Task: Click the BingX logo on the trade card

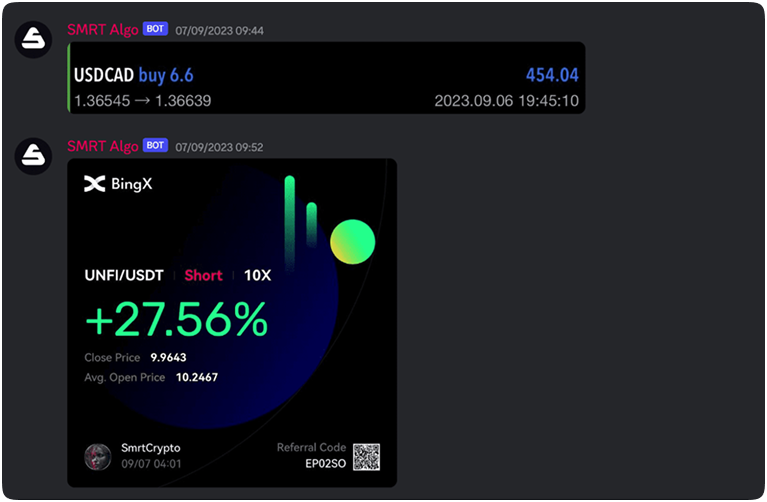Action: point(118,184)
